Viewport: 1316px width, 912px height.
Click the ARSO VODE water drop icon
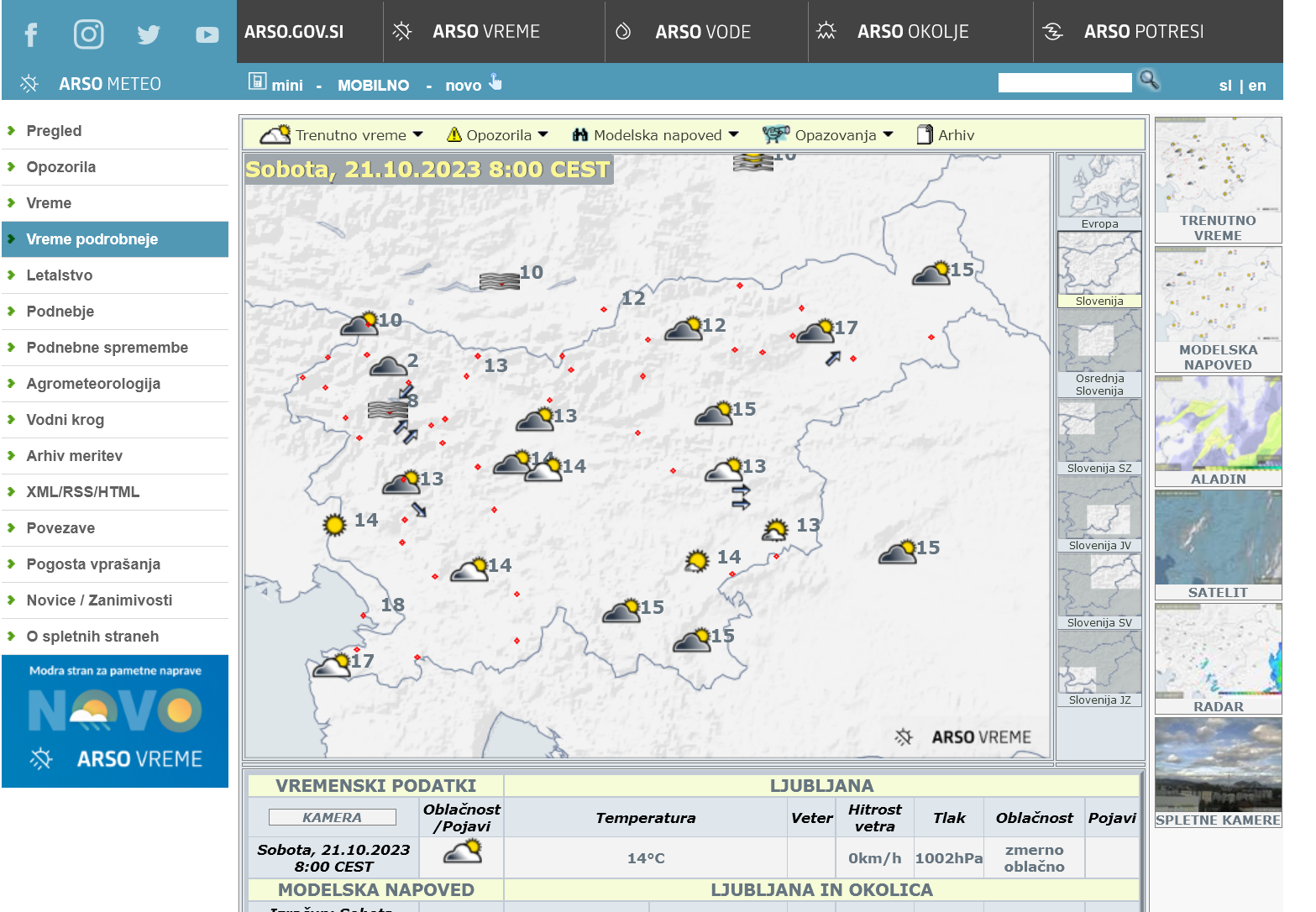point(623,32)
